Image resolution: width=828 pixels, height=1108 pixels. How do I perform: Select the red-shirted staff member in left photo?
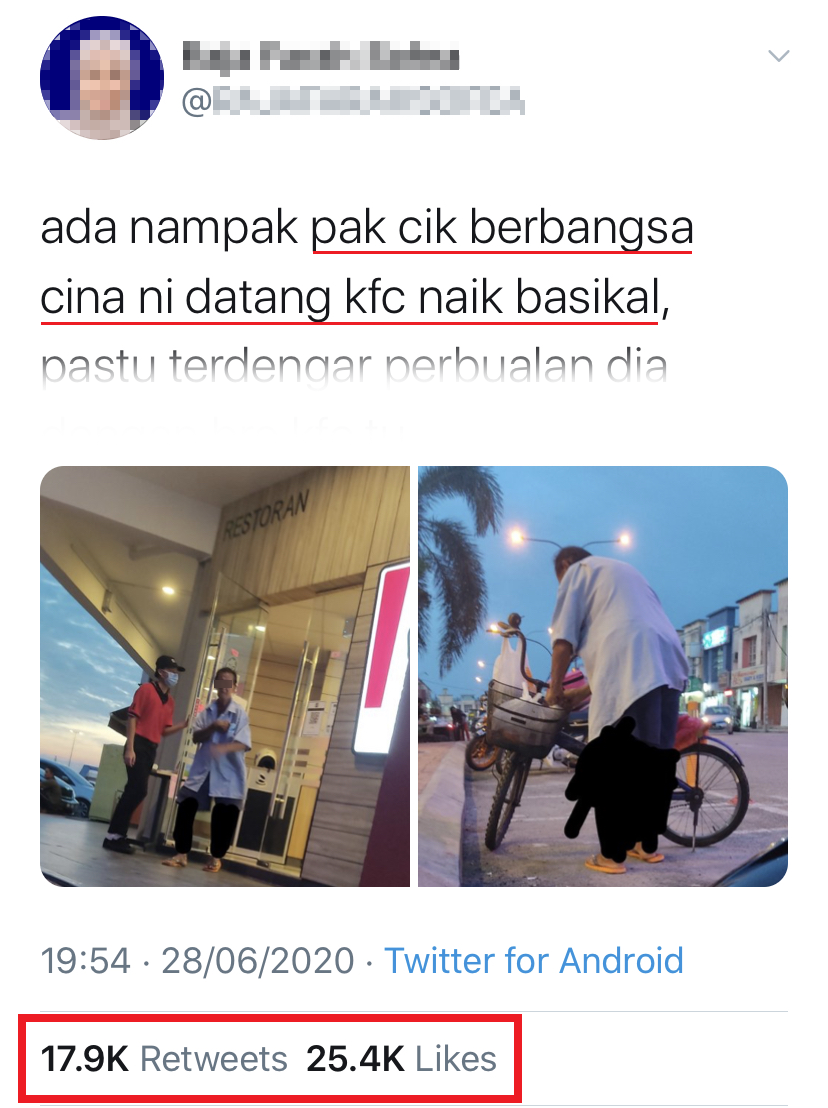pos(147,753)
